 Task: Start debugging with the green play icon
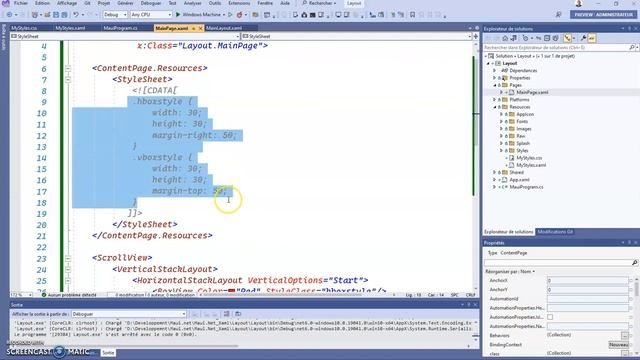coord(178,15)
